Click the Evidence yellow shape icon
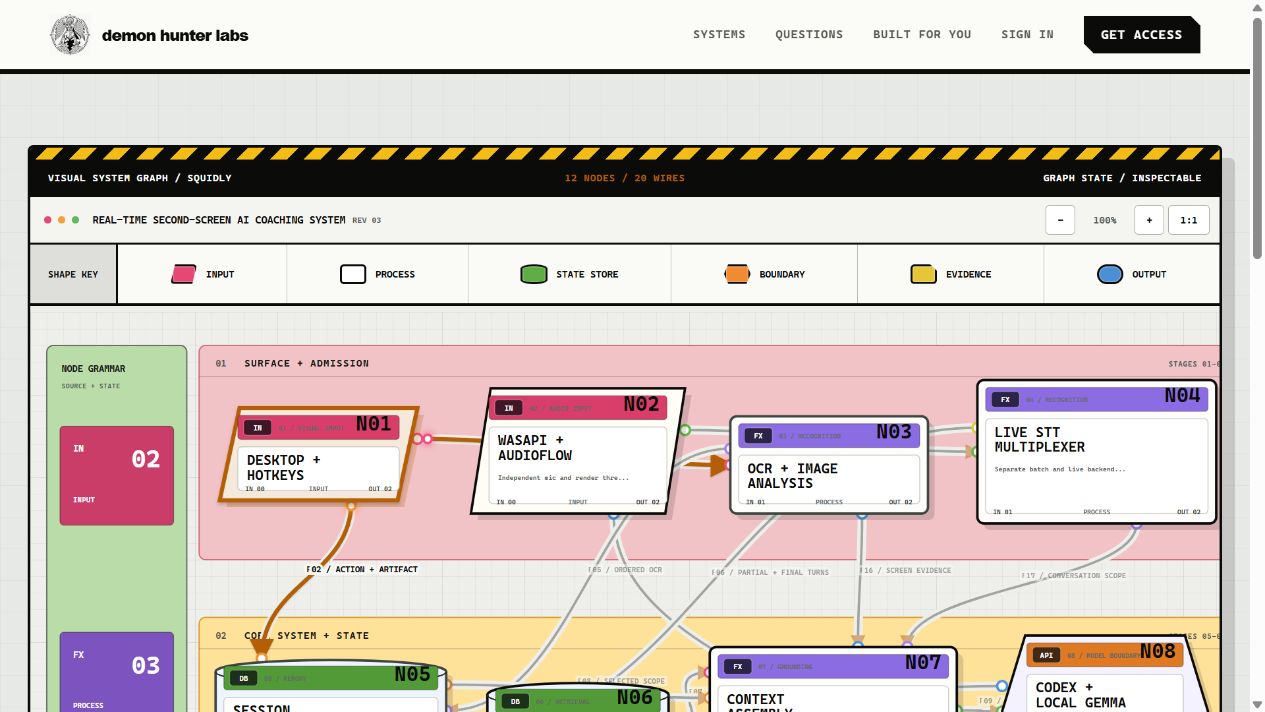The height and width of the screenshot is (712, 1265). (923, 274)
